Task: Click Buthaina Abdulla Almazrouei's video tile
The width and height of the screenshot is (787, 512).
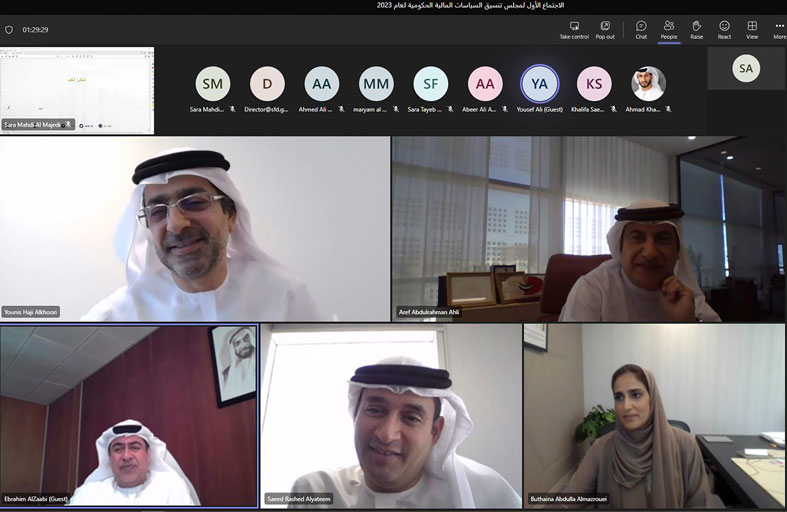Action: pyautogui.click(x=655, y=415)
